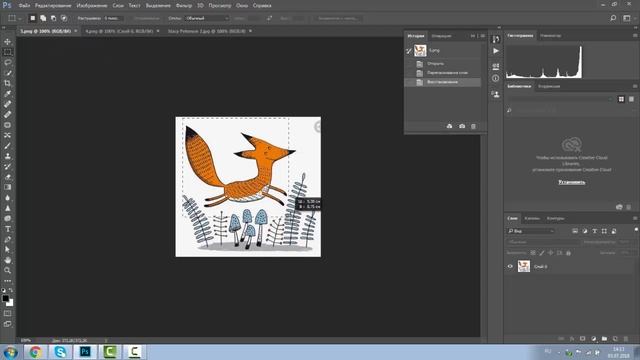
Task: Open the search magnifier in options bar
Action: 613,18
